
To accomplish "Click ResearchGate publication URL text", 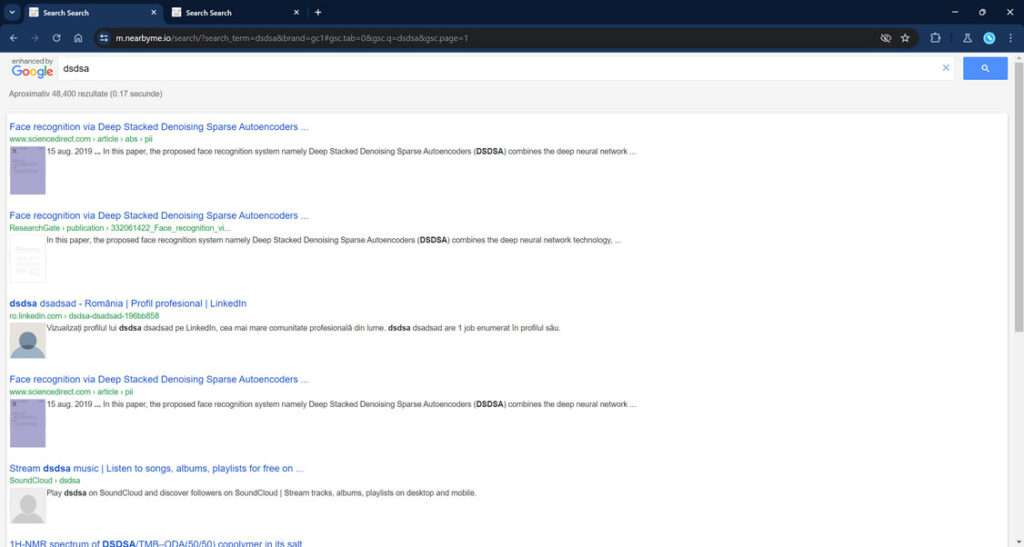I will [x=120, y=228].
